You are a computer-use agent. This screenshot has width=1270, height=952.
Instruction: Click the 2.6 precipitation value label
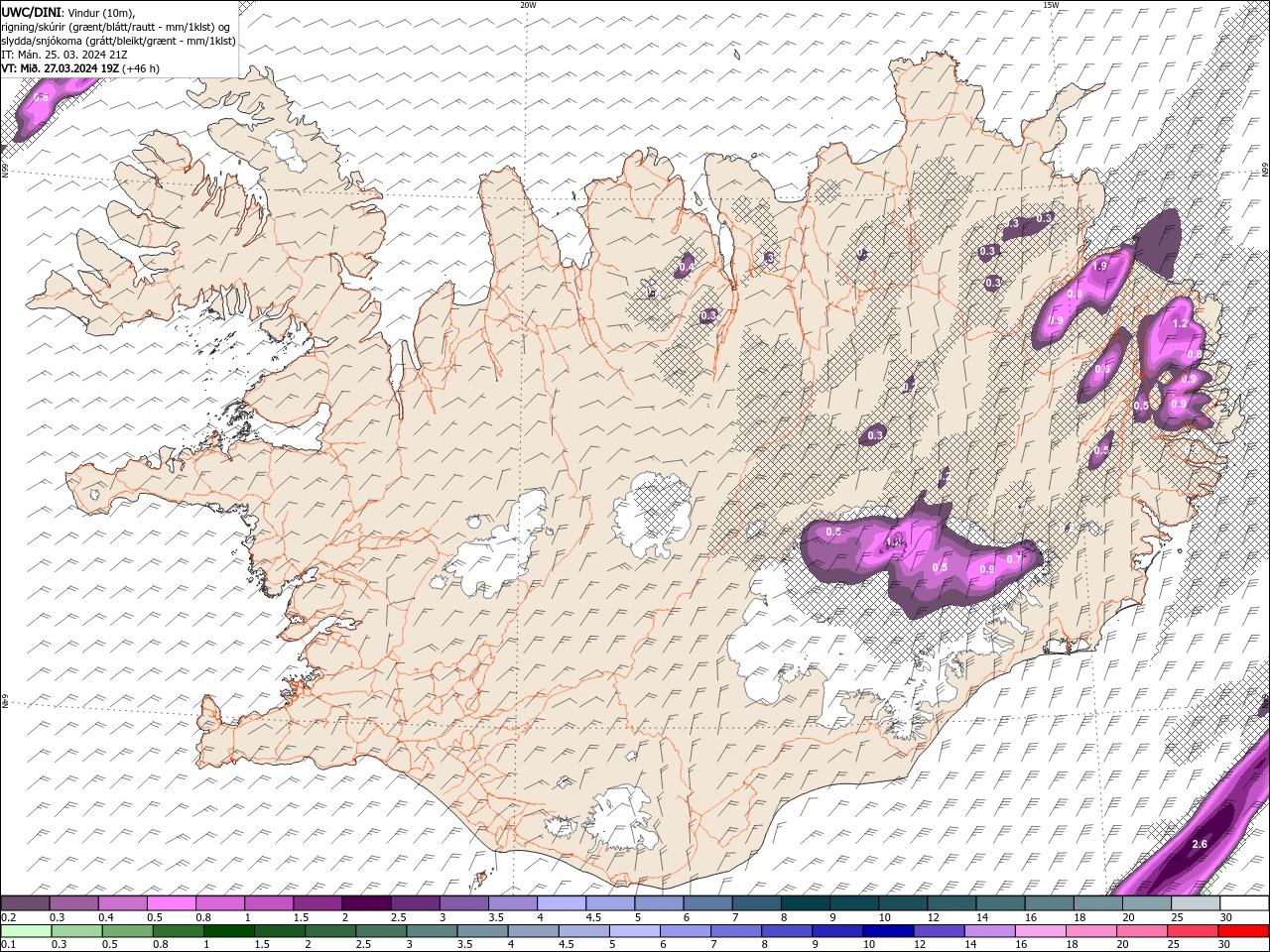point(1199,844)
